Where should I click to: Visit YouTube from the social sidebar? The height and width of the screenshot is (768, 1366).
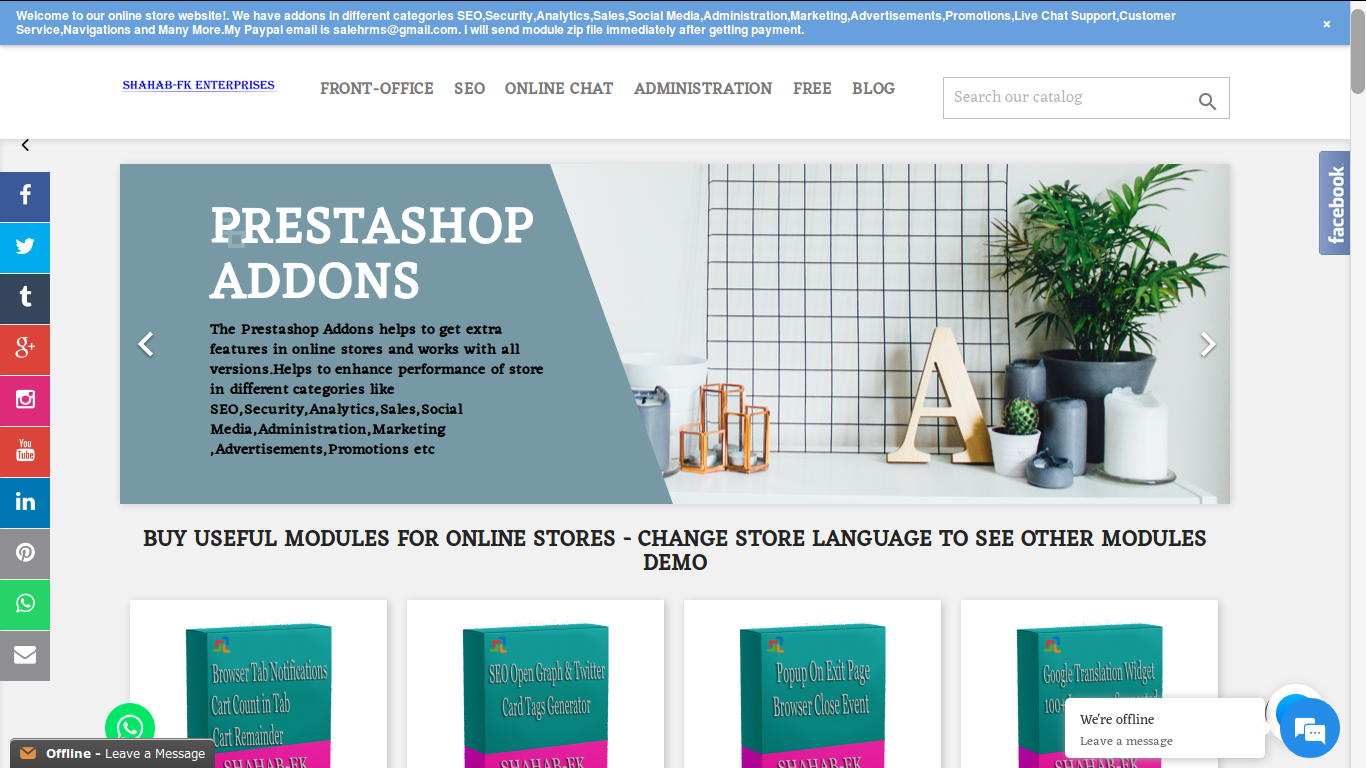pos(25,451)
